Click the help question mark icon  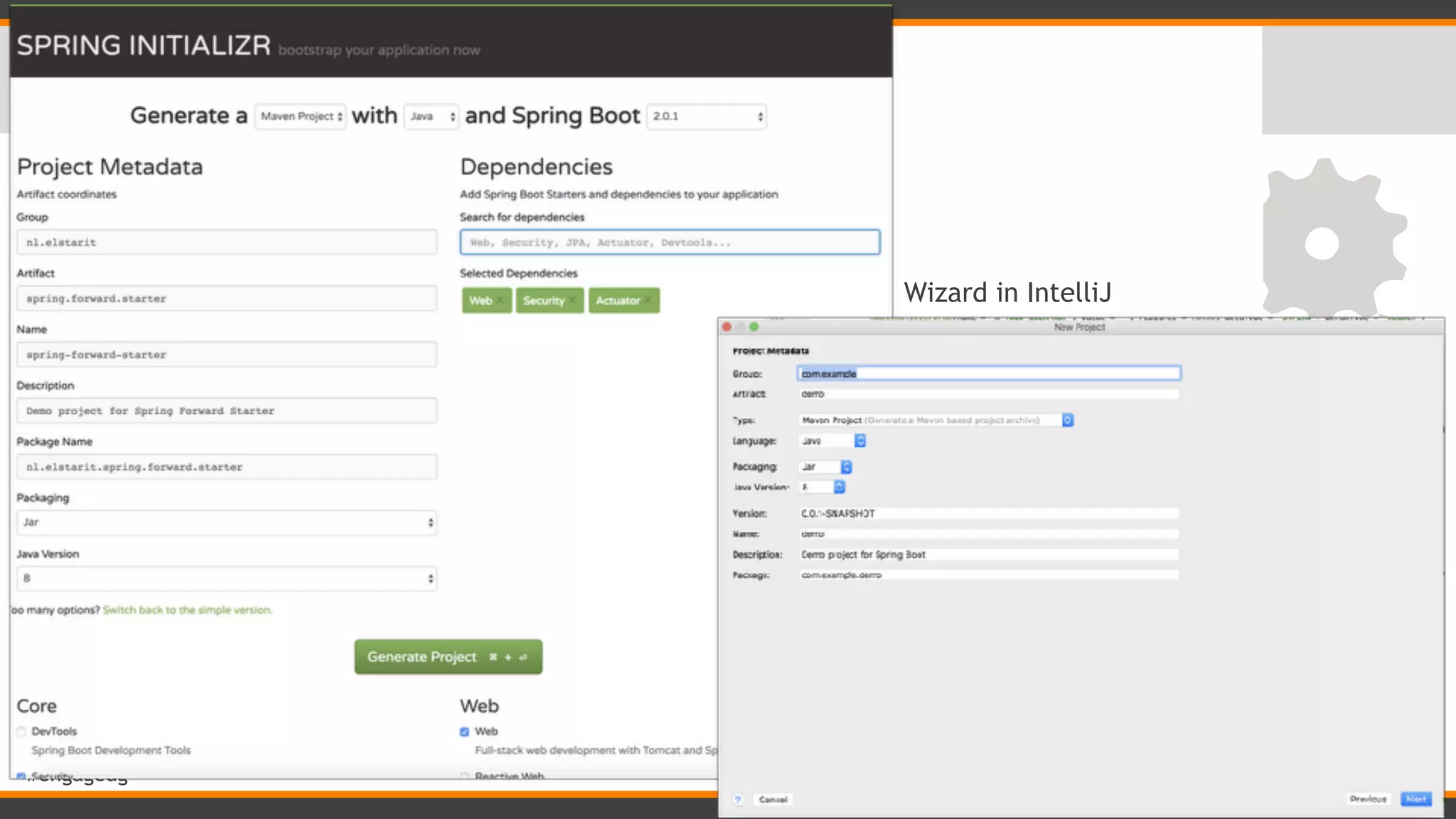738,799
